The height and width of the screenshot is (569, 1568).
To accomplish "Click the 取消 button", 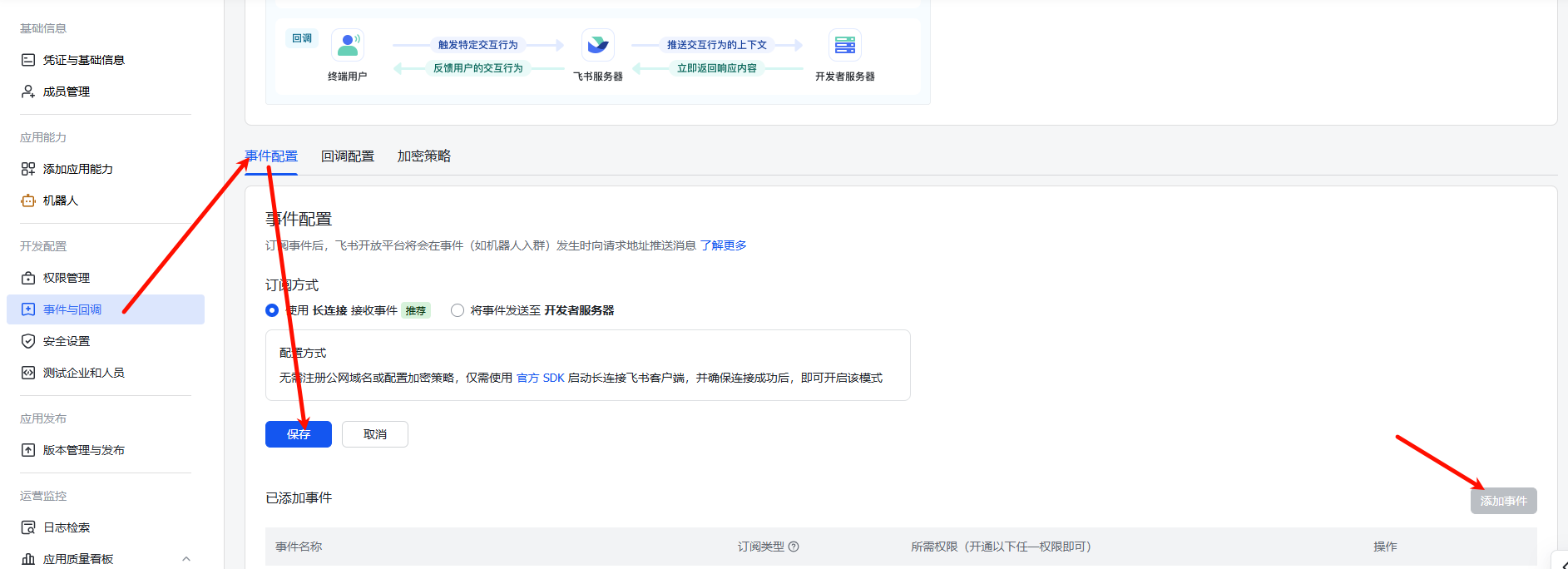I will point(375,434).
